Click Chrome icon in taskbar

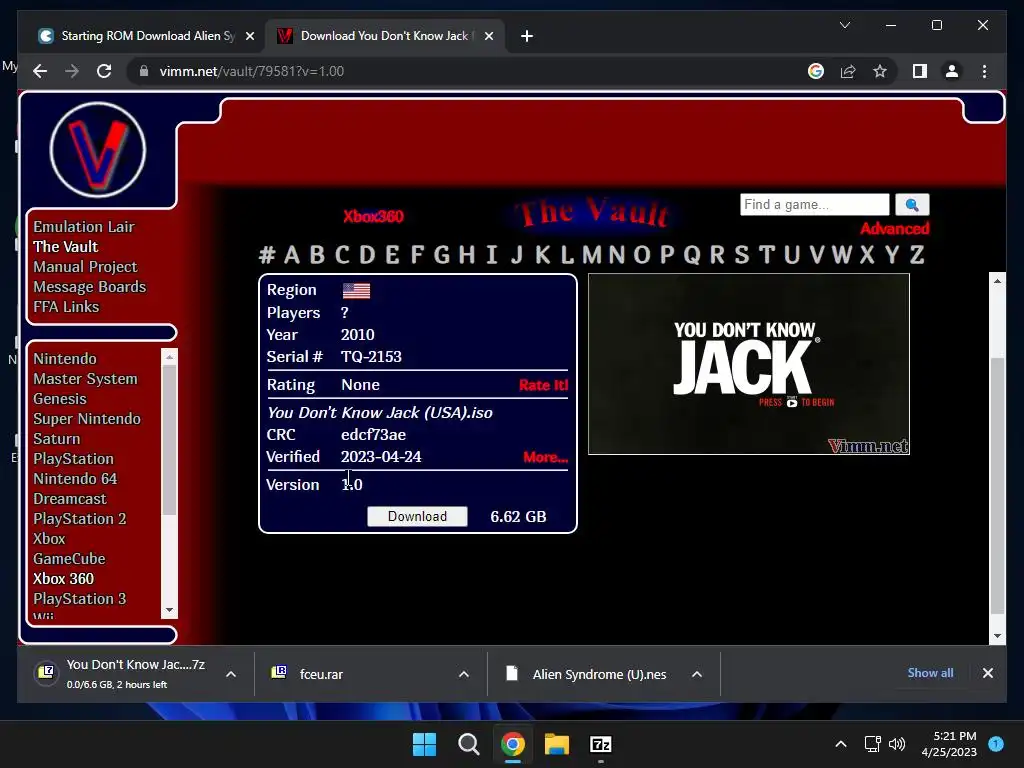[513, 744]
